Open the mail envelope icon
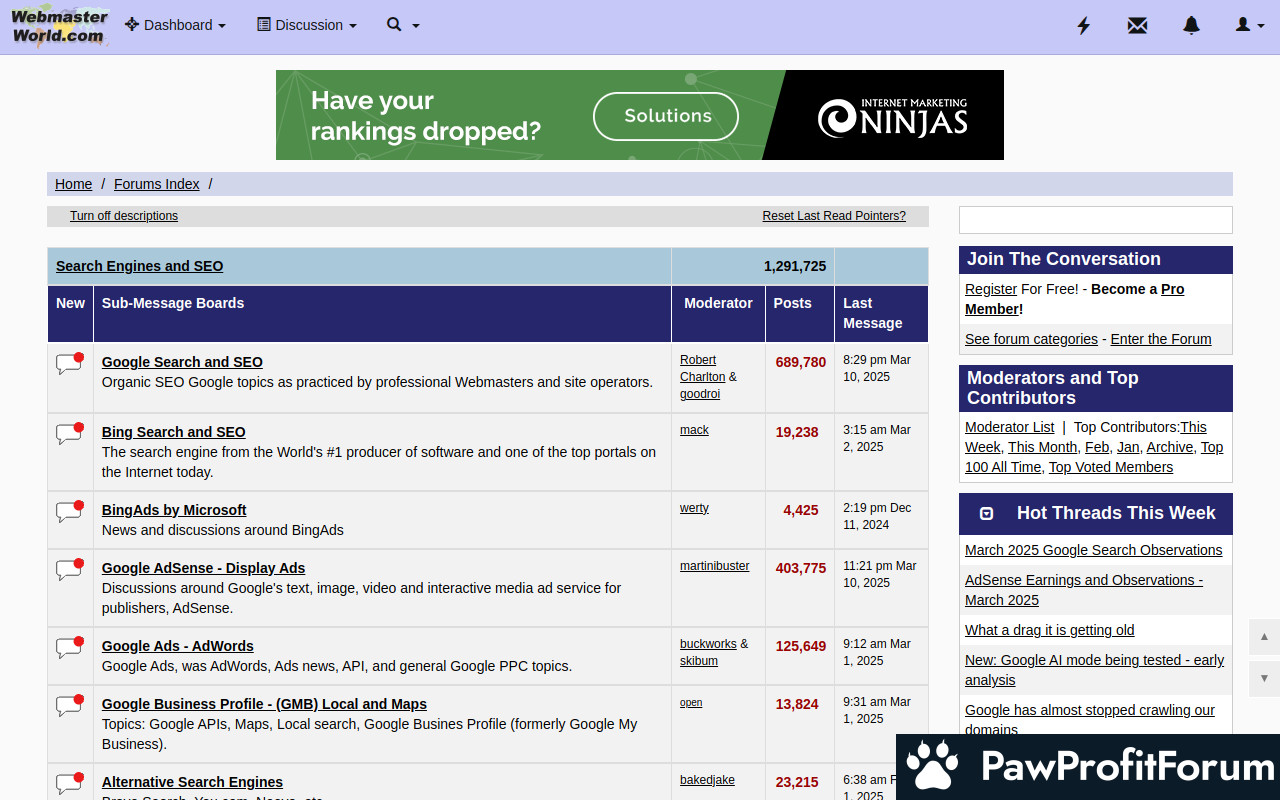1280x800 pixels. click(1137, 25)
